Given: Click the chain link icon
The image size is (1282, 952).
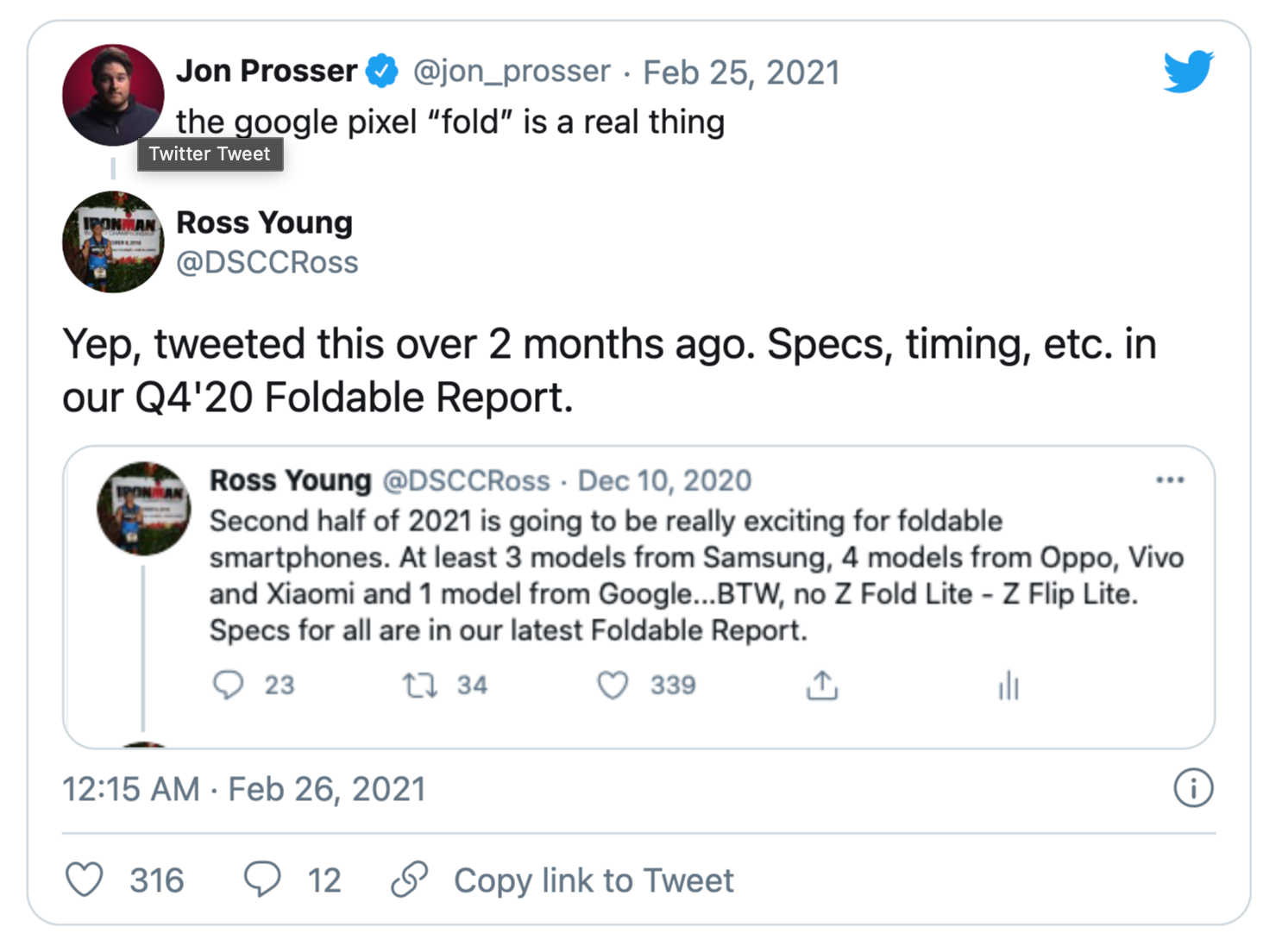Looking at the screenshot, I should coord(409,880).
